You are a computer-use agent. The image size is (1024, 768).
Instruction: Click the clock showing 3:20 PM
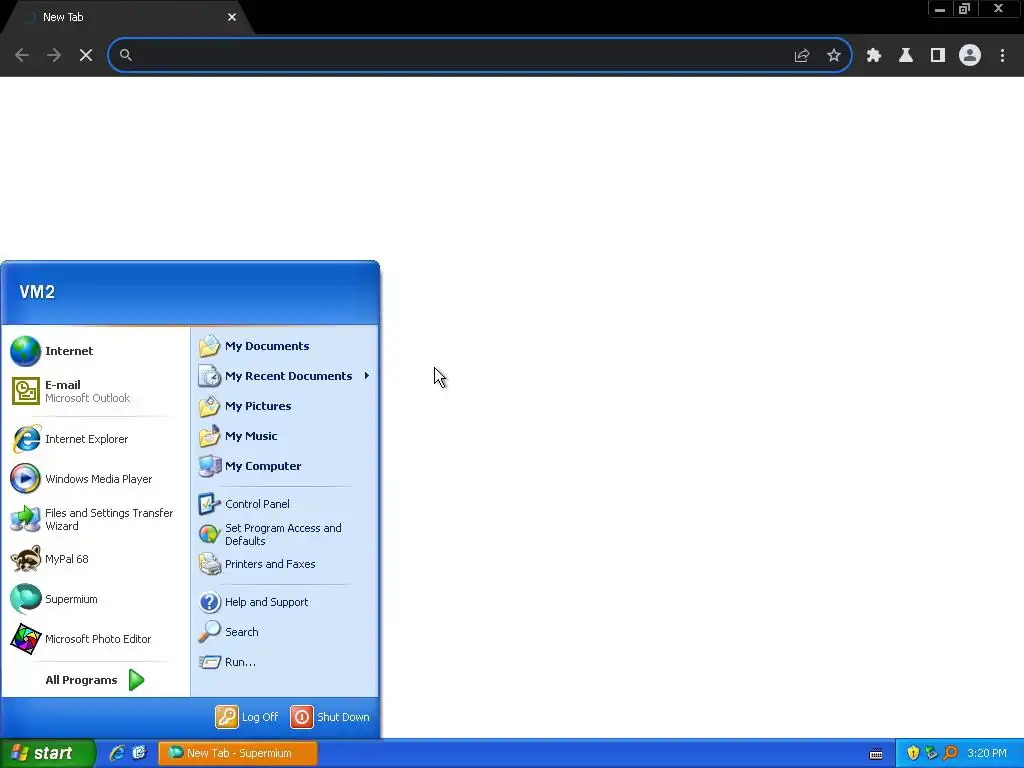pyautogui.click(x=987, y=753)
